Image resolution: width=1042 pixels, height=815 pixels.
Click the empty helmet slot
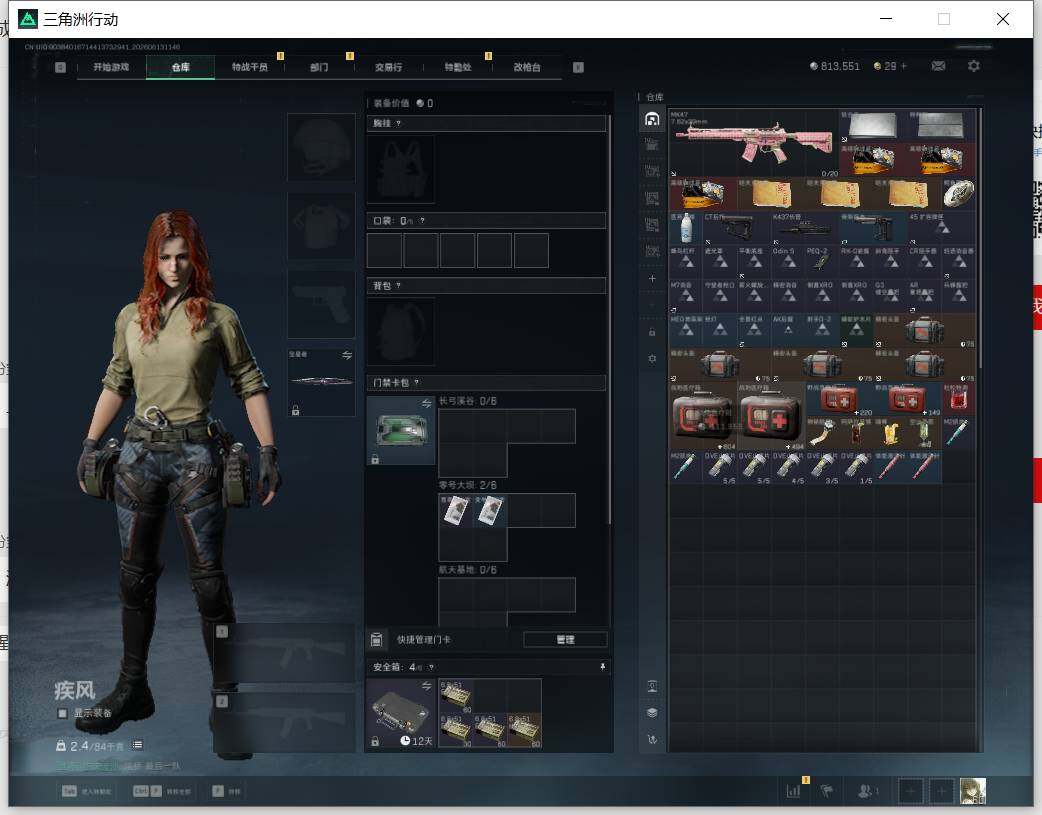tap(321, 147)
